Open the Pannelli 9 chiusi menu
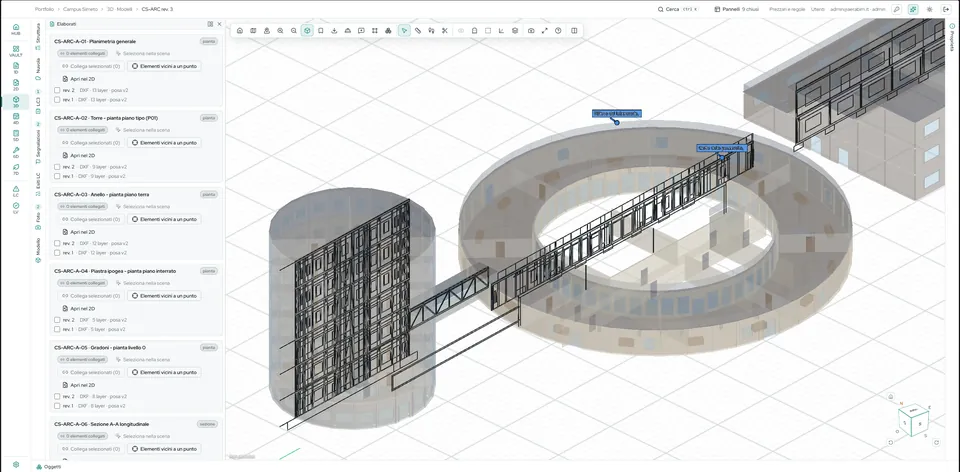 coord(738,9)
